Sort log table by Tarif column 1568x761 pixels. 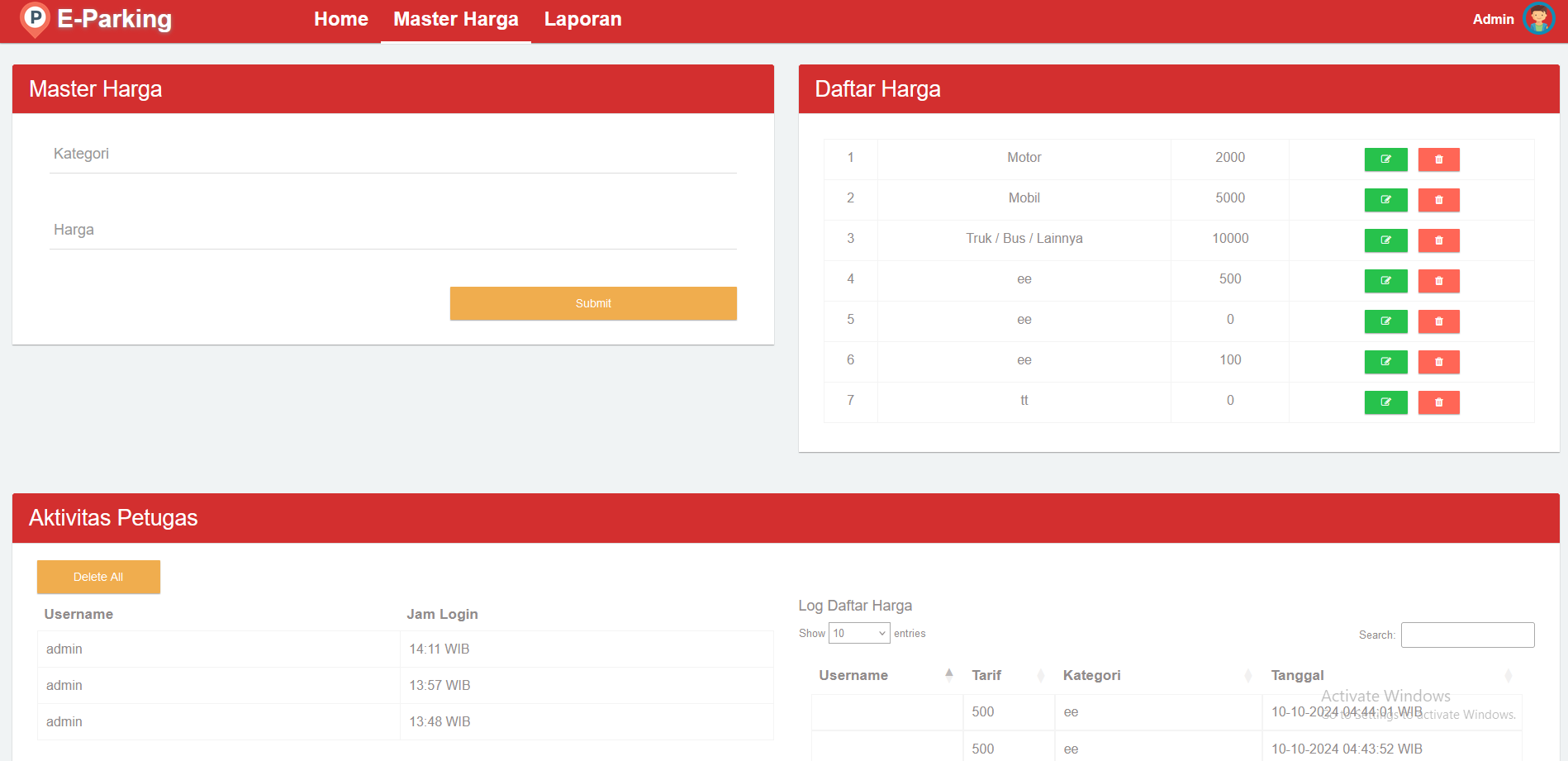[986, 675]
